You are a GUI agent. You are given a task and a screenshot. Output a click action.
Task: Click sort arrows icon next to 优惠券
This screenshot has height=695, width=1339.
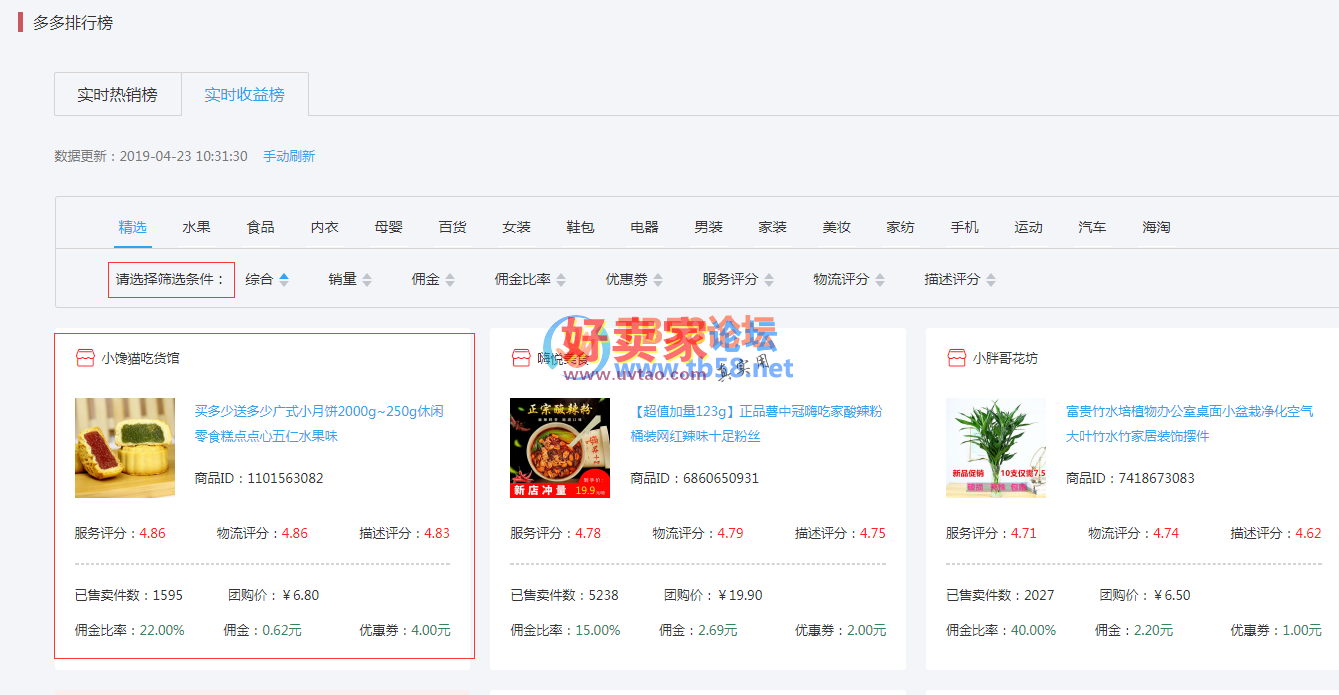pos(656,280)
